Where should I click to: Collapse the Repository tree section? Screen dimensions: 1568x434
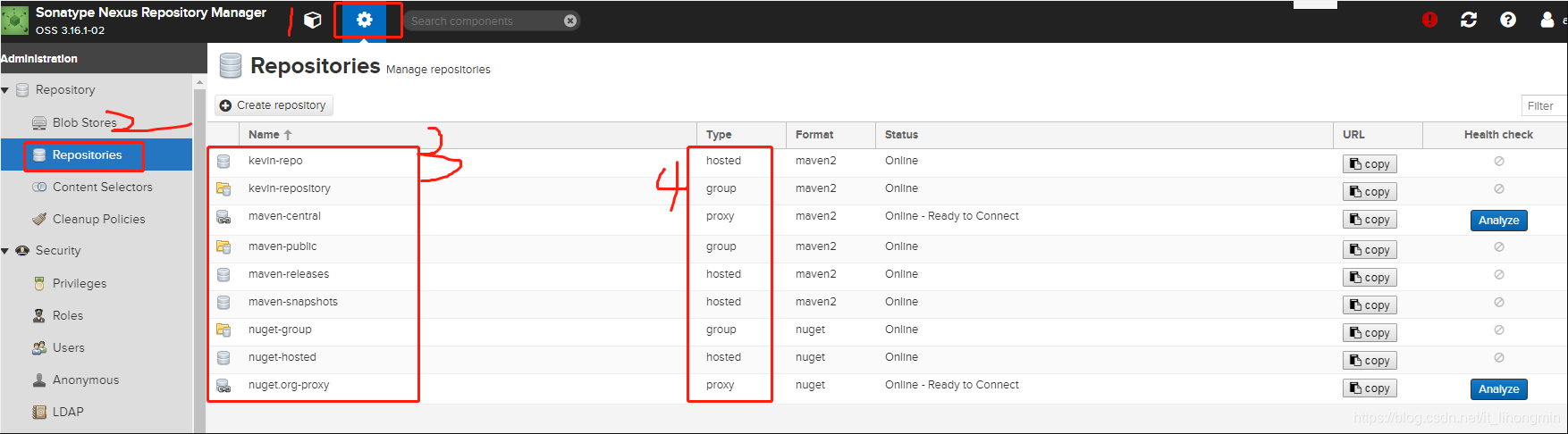[x=5, y=90]
